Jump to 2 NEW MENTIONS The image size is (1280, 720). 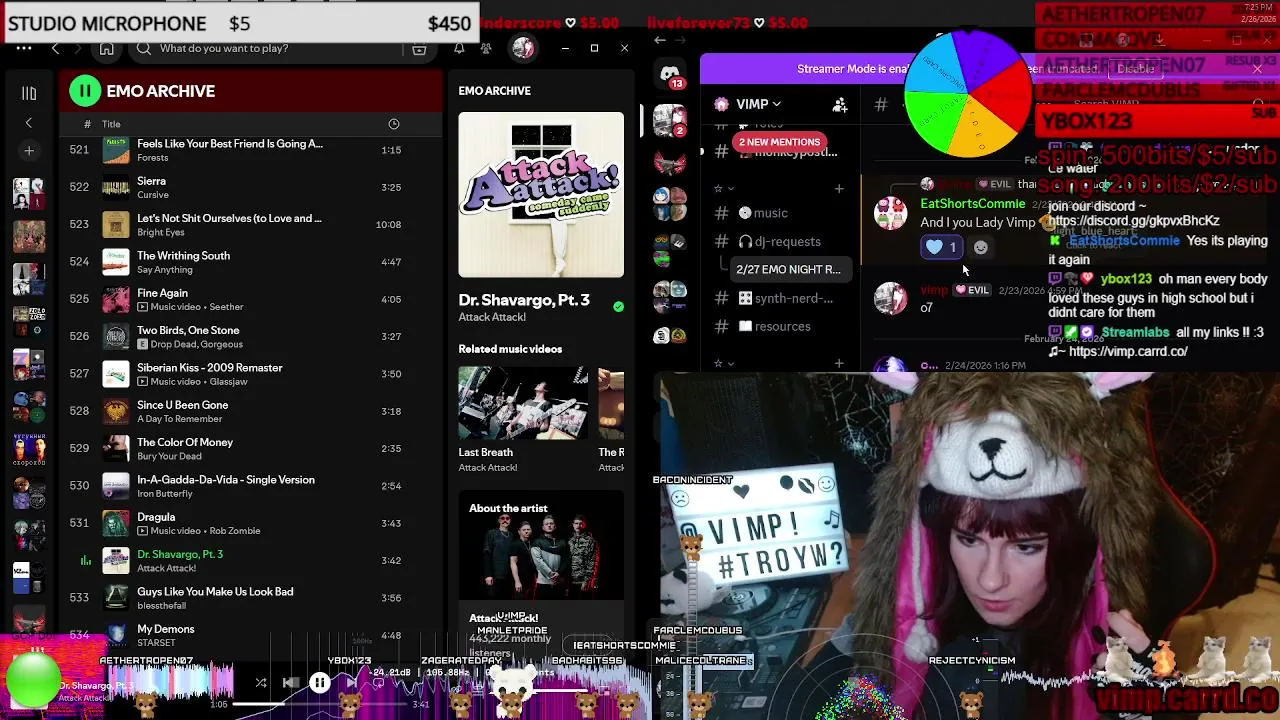pos(780,142)
